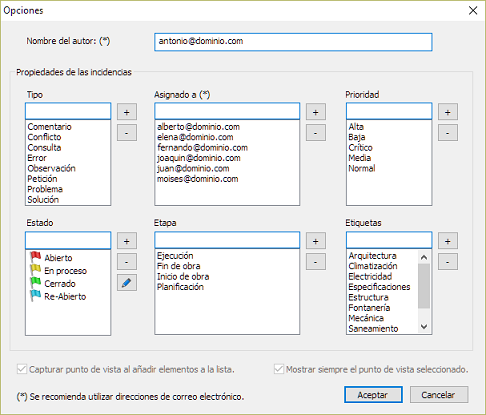Click the Aceptar button

tap(373, 395)
